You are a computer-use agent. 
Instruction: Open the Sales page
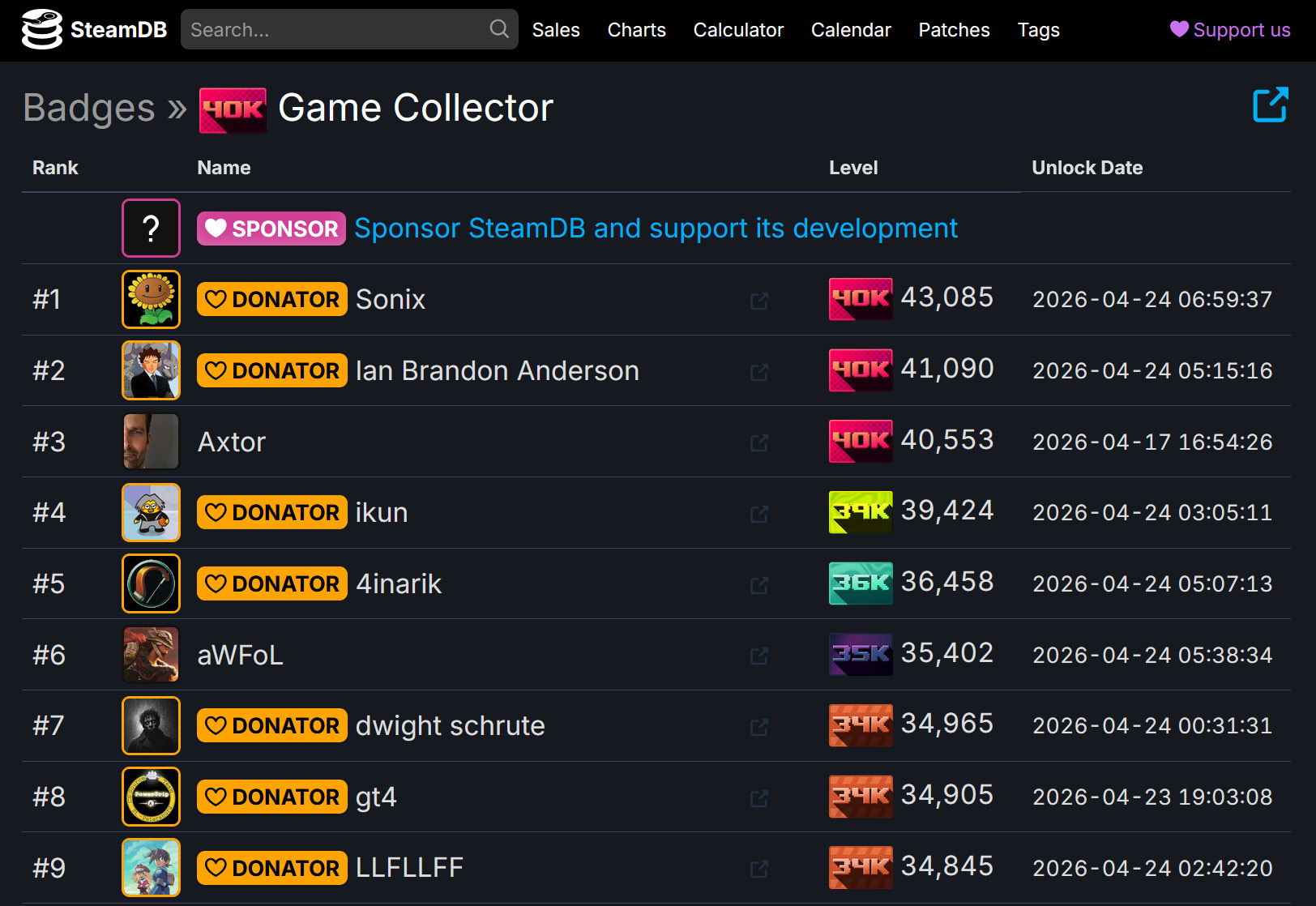pos(556,29)
